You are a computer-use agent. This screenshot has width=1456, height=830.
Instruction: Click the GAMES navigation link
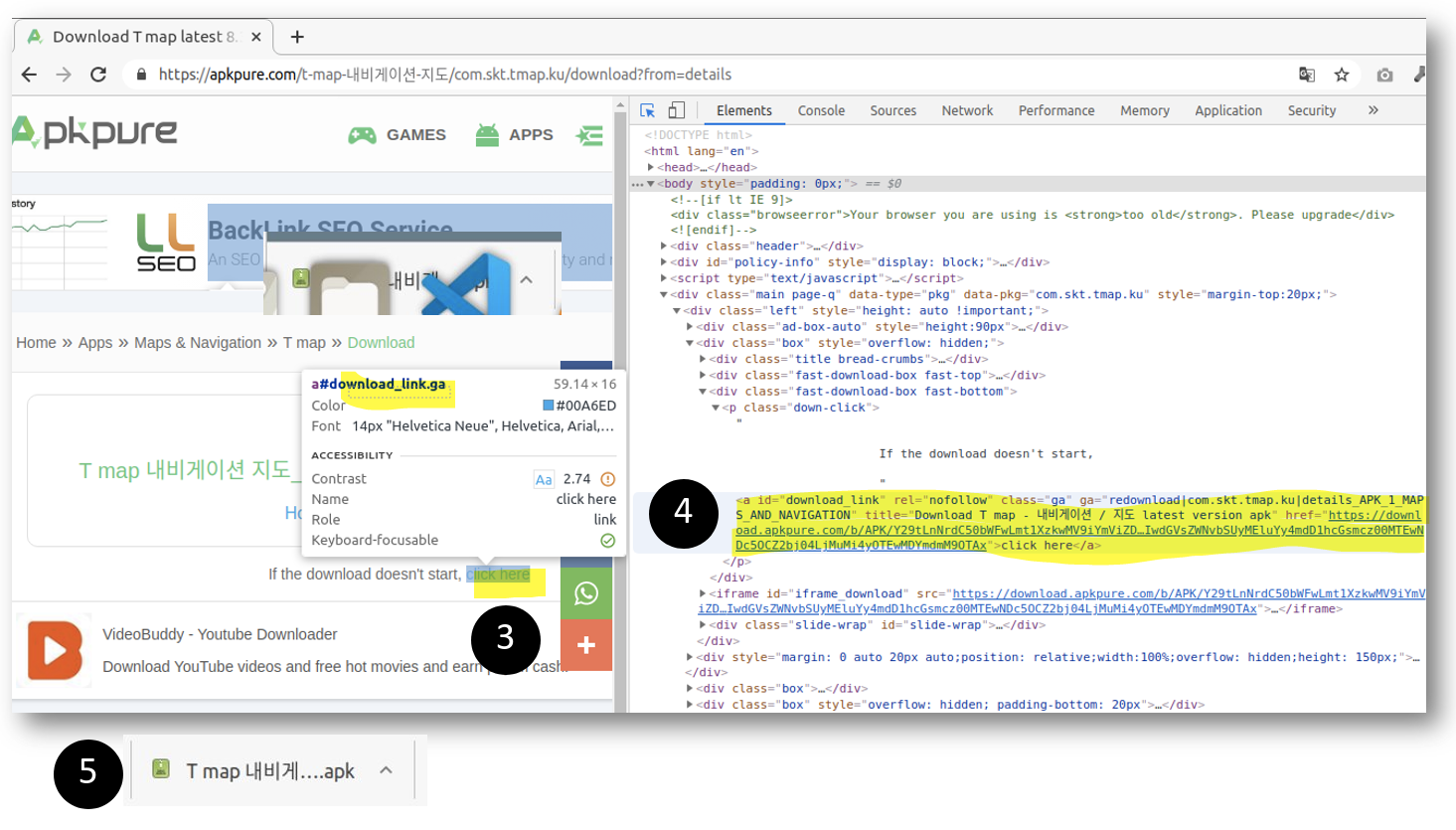click(416, 135)
